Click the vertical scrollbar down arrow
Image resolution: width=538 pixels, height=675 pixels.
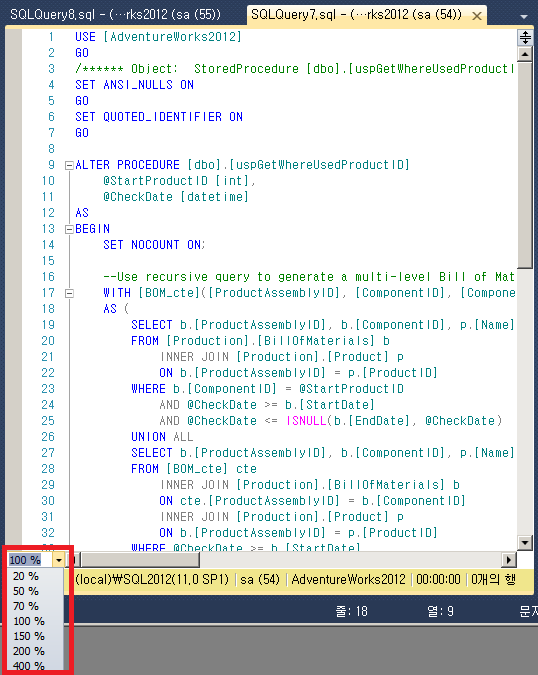[525, 542]
